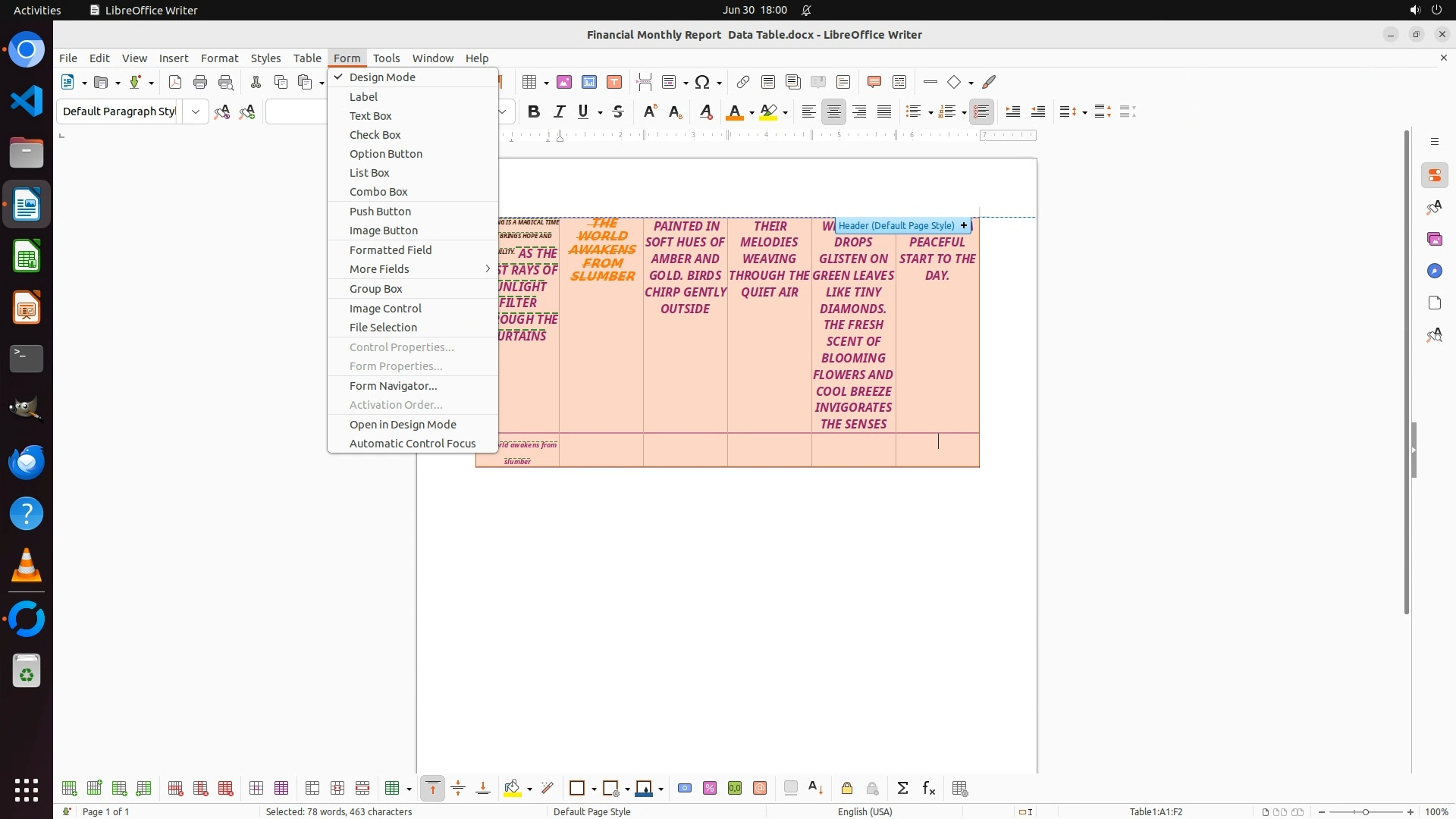The width and height of the screenshot is (1456, 819).
Task: Open the paragraph style dropdown arrow
Action: (x=196, y=111)
